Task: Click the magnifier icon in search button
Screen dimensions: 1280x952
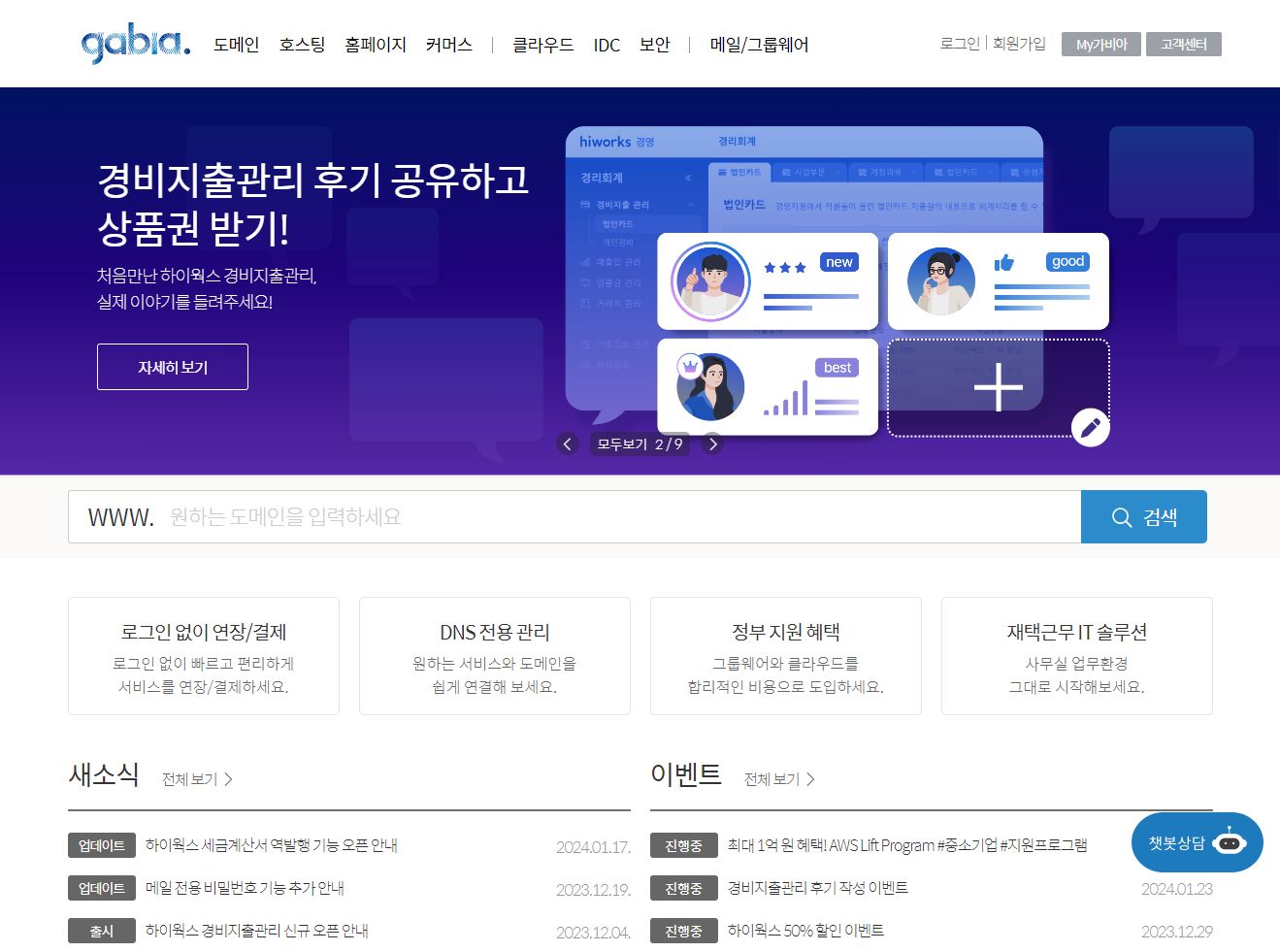Action: tap(1122, 517)
